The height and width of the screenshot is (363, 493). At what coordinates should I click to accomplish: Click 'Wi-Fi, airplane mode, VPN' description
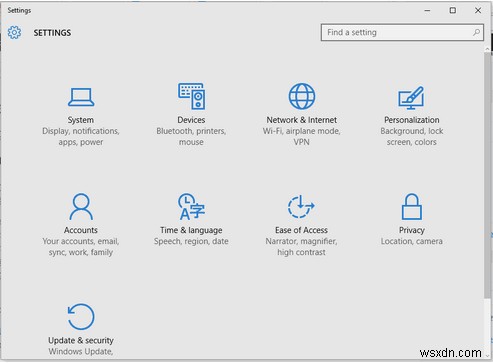(x=302, y=137)
